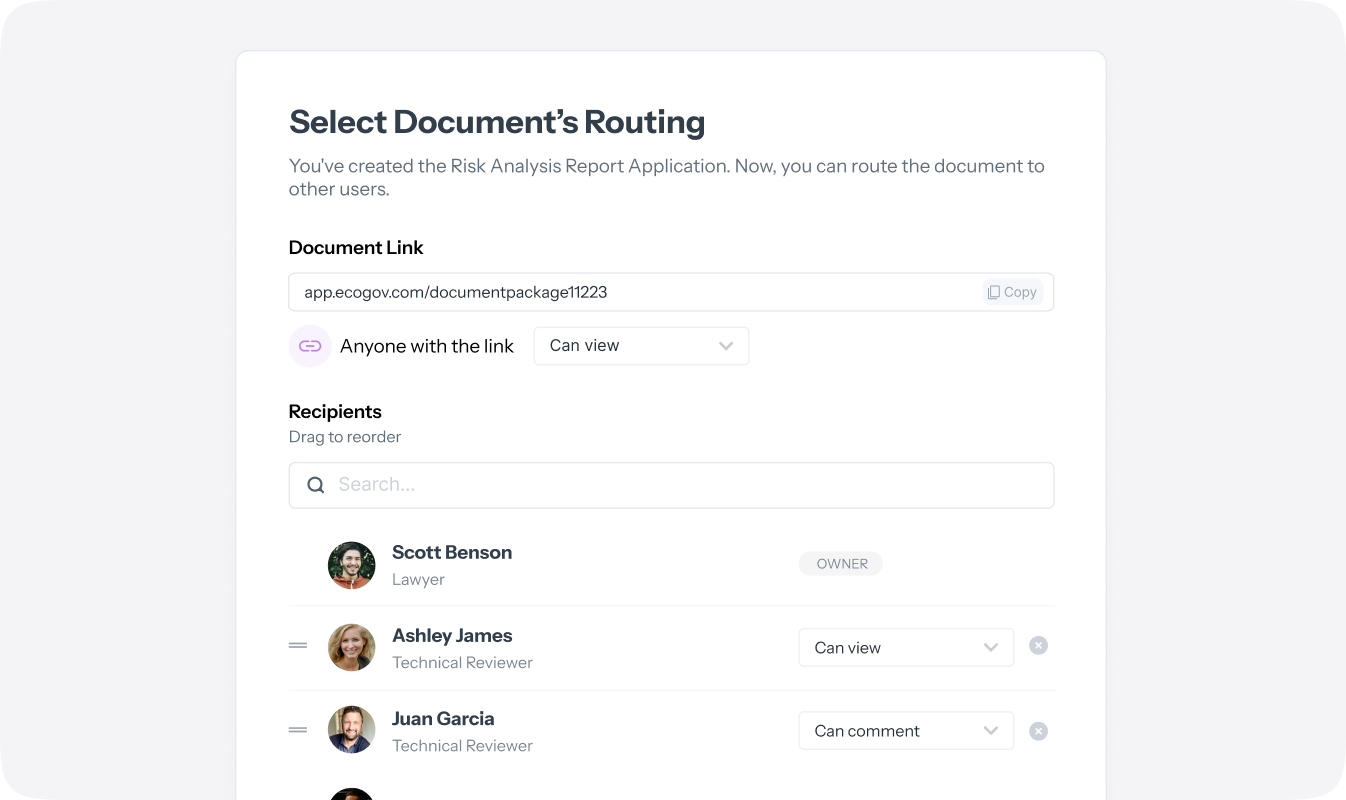Open Ashley James's 'Can view' dropdown

[x=905, y=647]
